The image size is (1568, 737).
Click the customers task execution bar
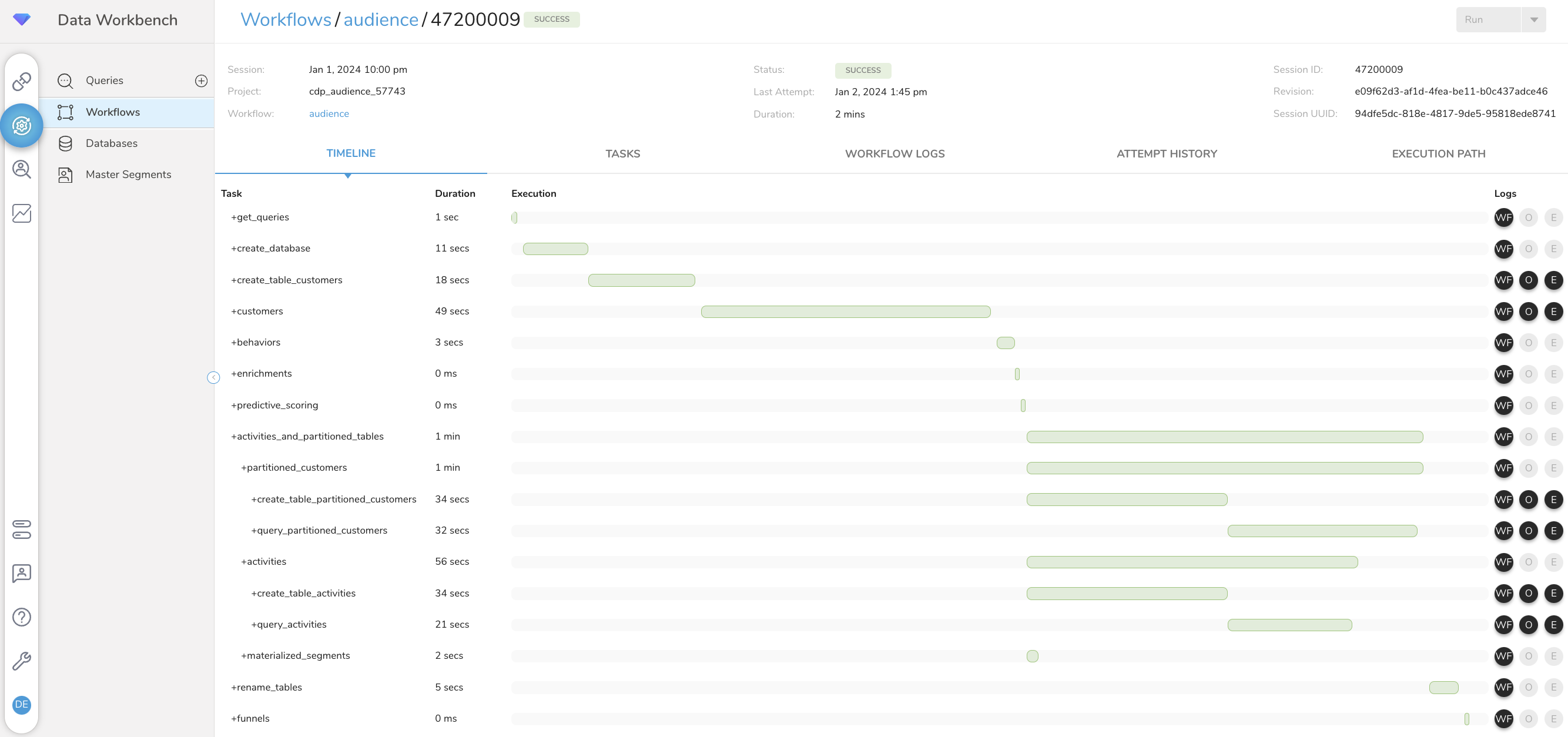[845, 311]
